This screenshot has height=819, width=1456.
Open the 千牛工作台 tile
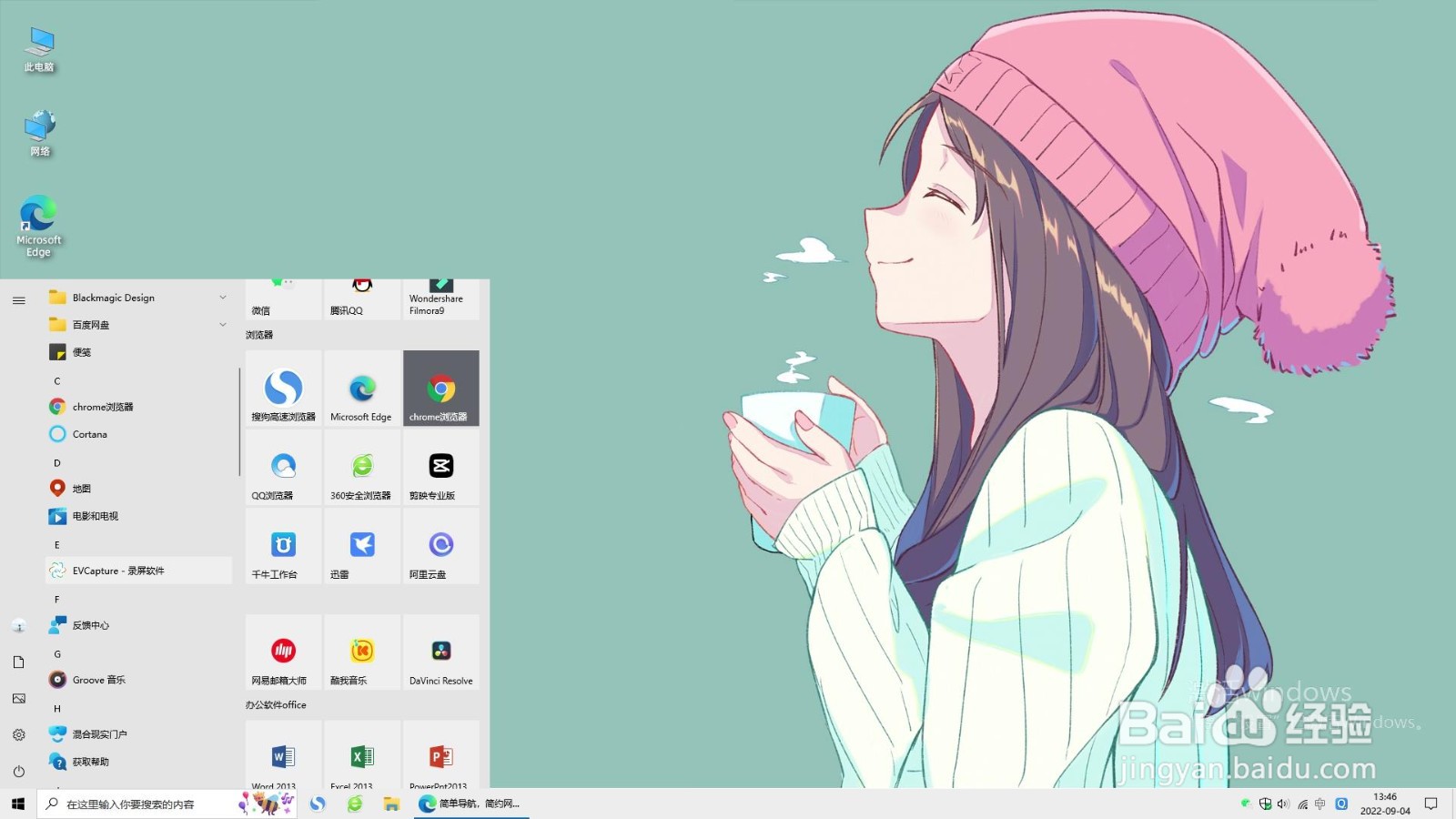[283, 546]
